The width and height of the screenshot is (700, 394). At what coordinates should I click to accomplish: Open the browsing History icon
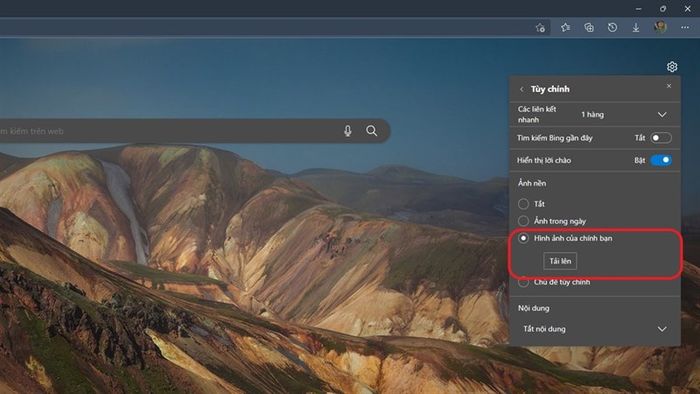point(612,28)
